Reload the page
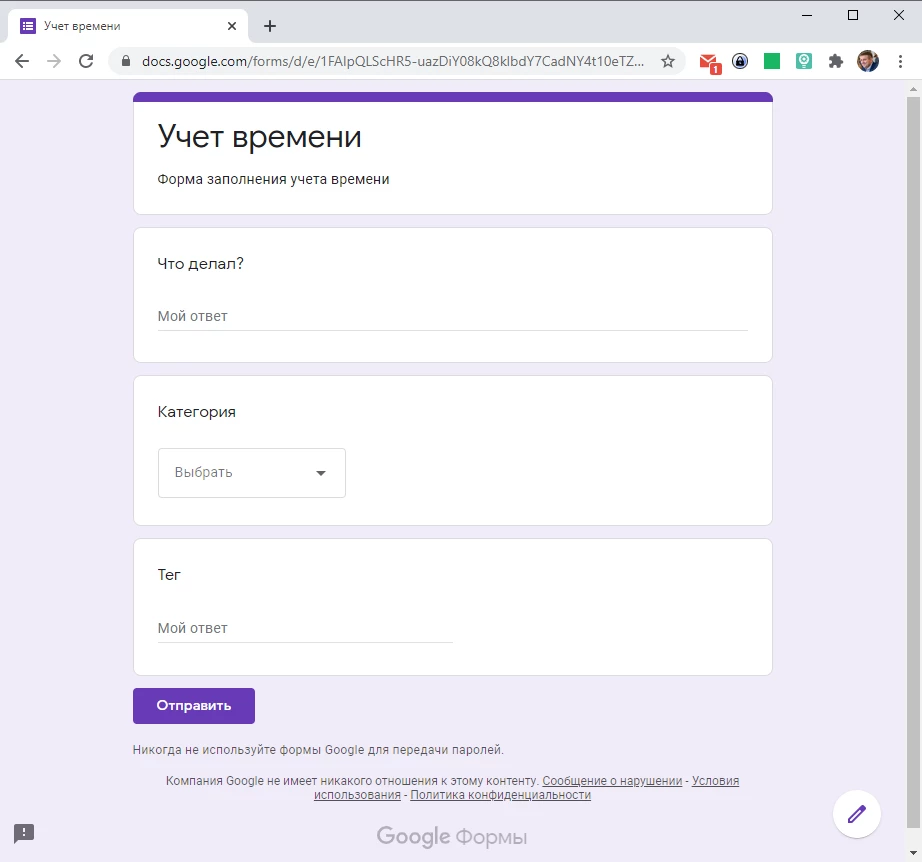The image size is (922, 862). click(x=86, y=61)
